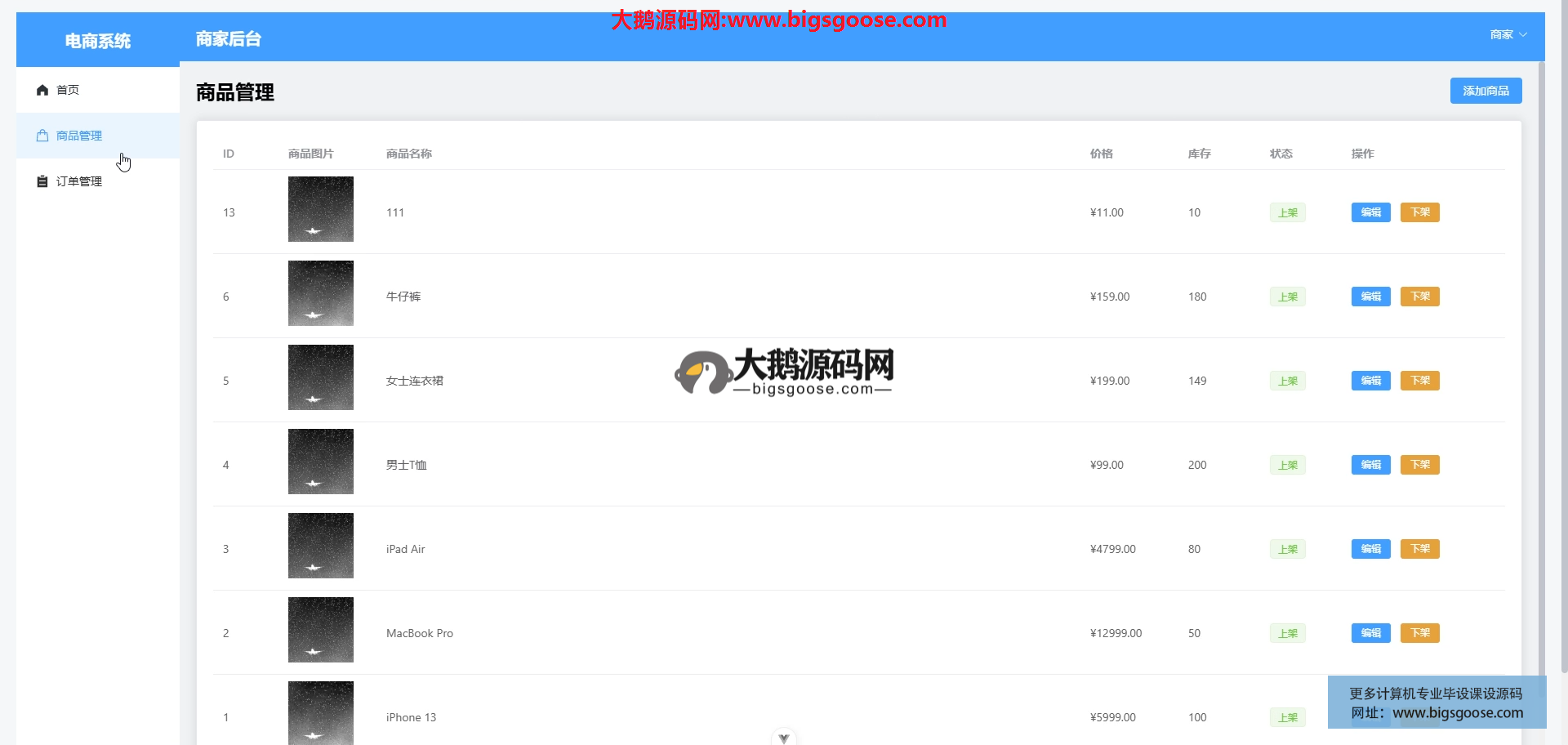Open the 商家 user dropdown

pyautogui.click(x=1508, y=34)
